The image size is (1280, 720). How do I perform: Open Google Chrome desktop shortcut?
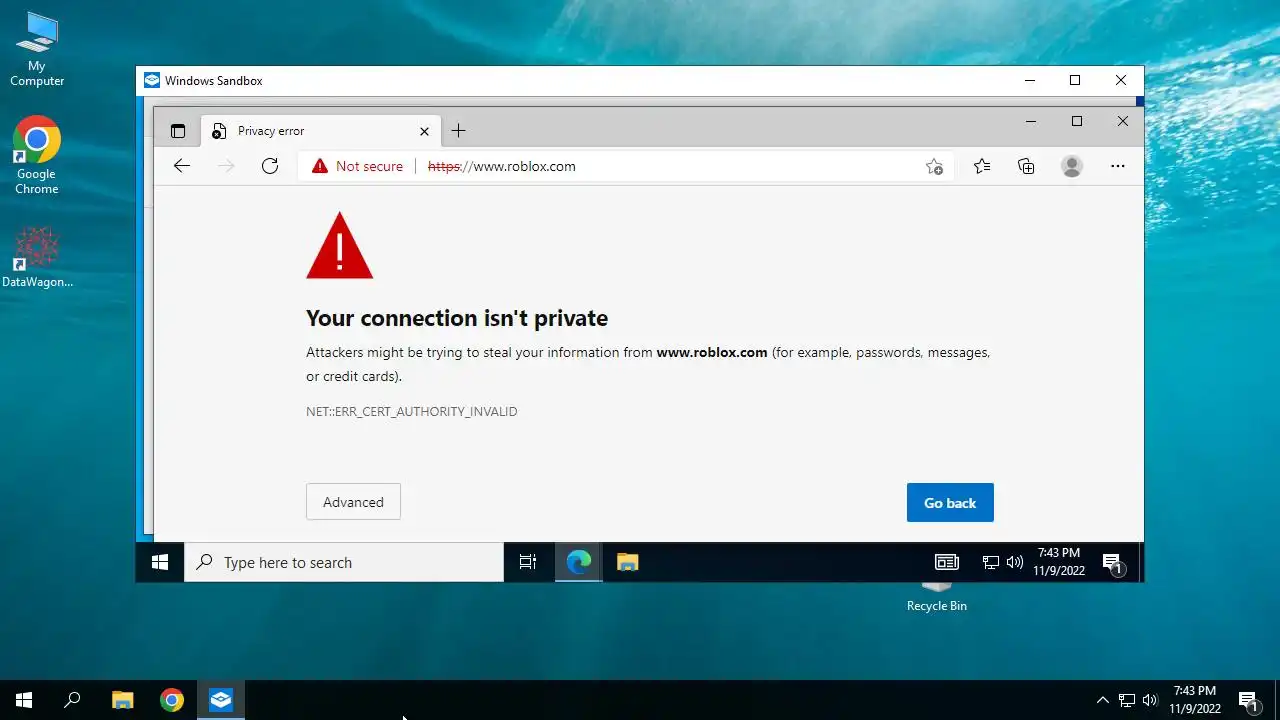pyautogui.click(x=37, y=155)
